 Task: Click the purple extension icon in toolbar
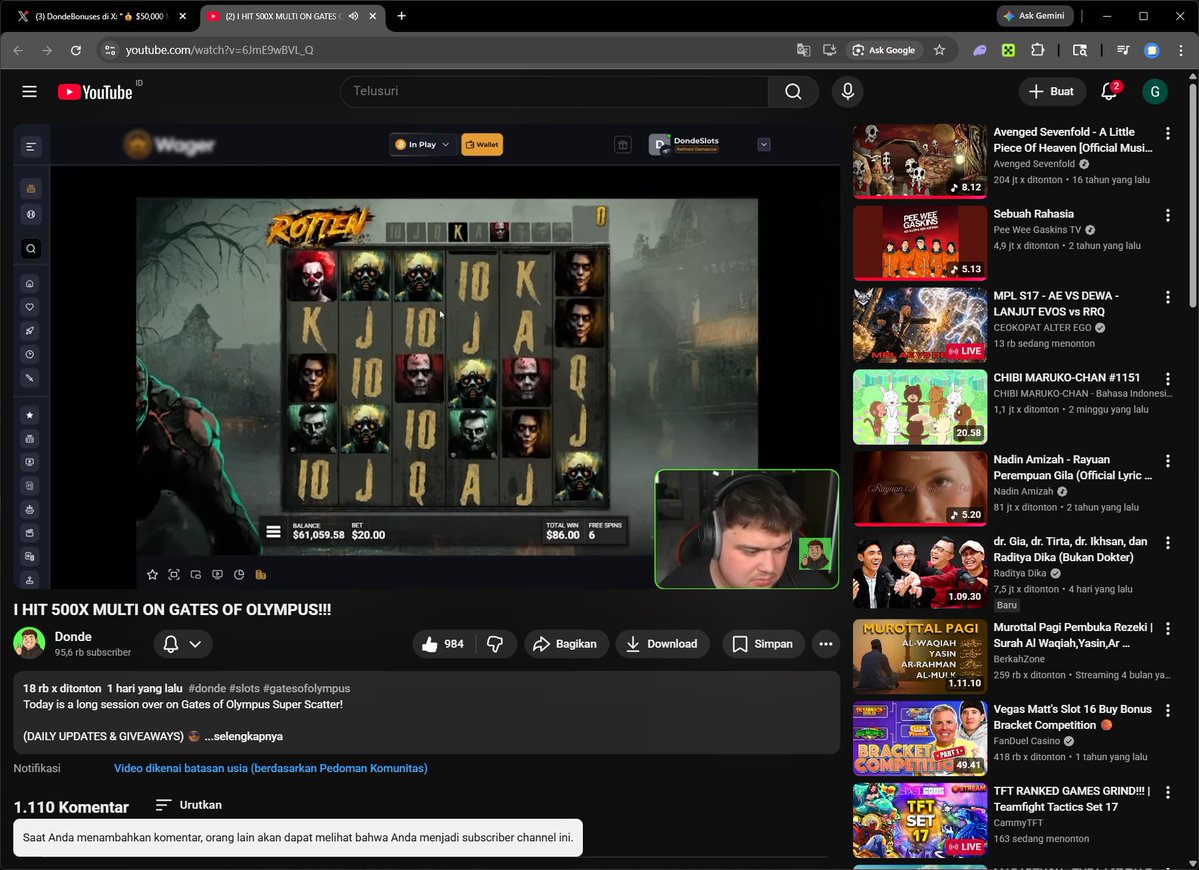[980, 50]
